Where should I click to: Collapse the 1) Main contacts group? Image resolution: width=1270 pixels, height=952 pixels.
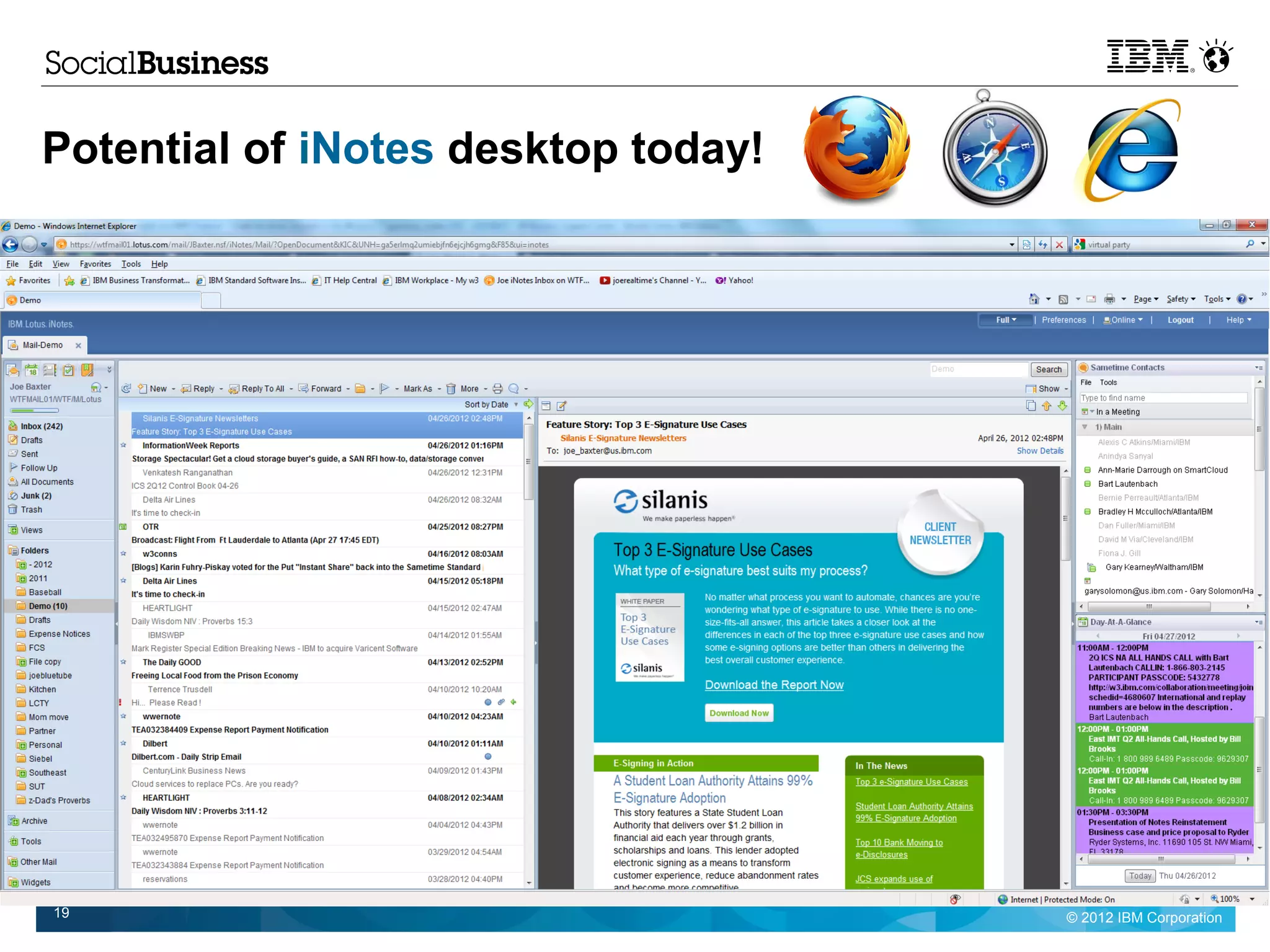[1085, 427]
